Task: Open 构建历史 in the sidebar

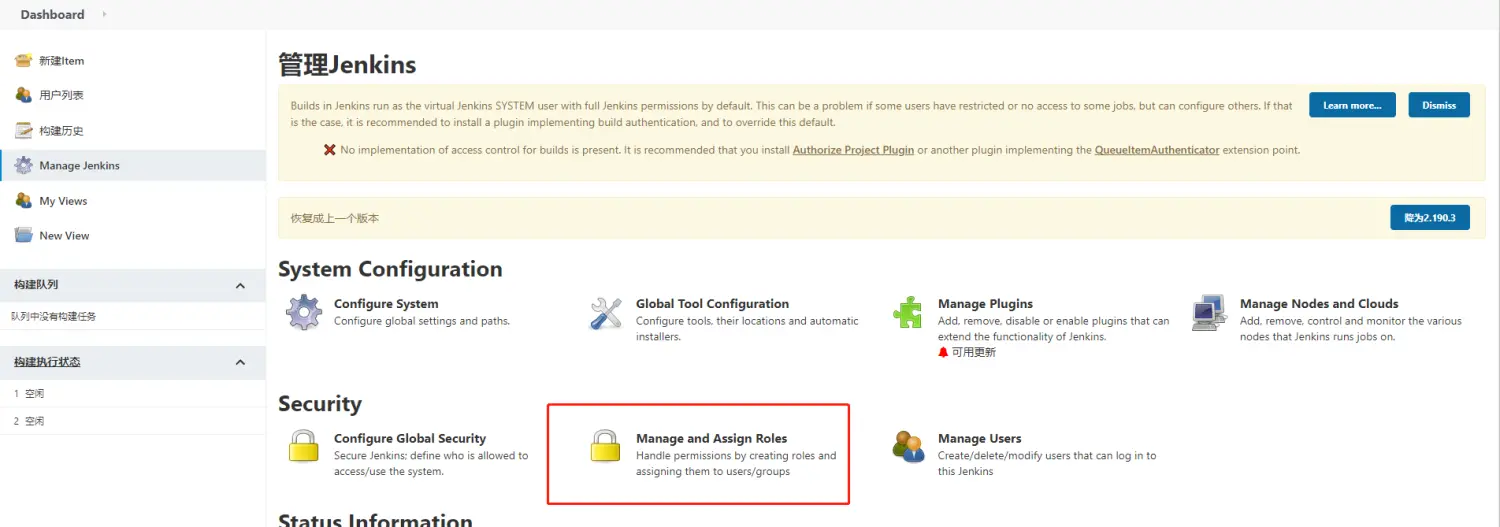Action: pyautogui.click(x=61, y=131)
